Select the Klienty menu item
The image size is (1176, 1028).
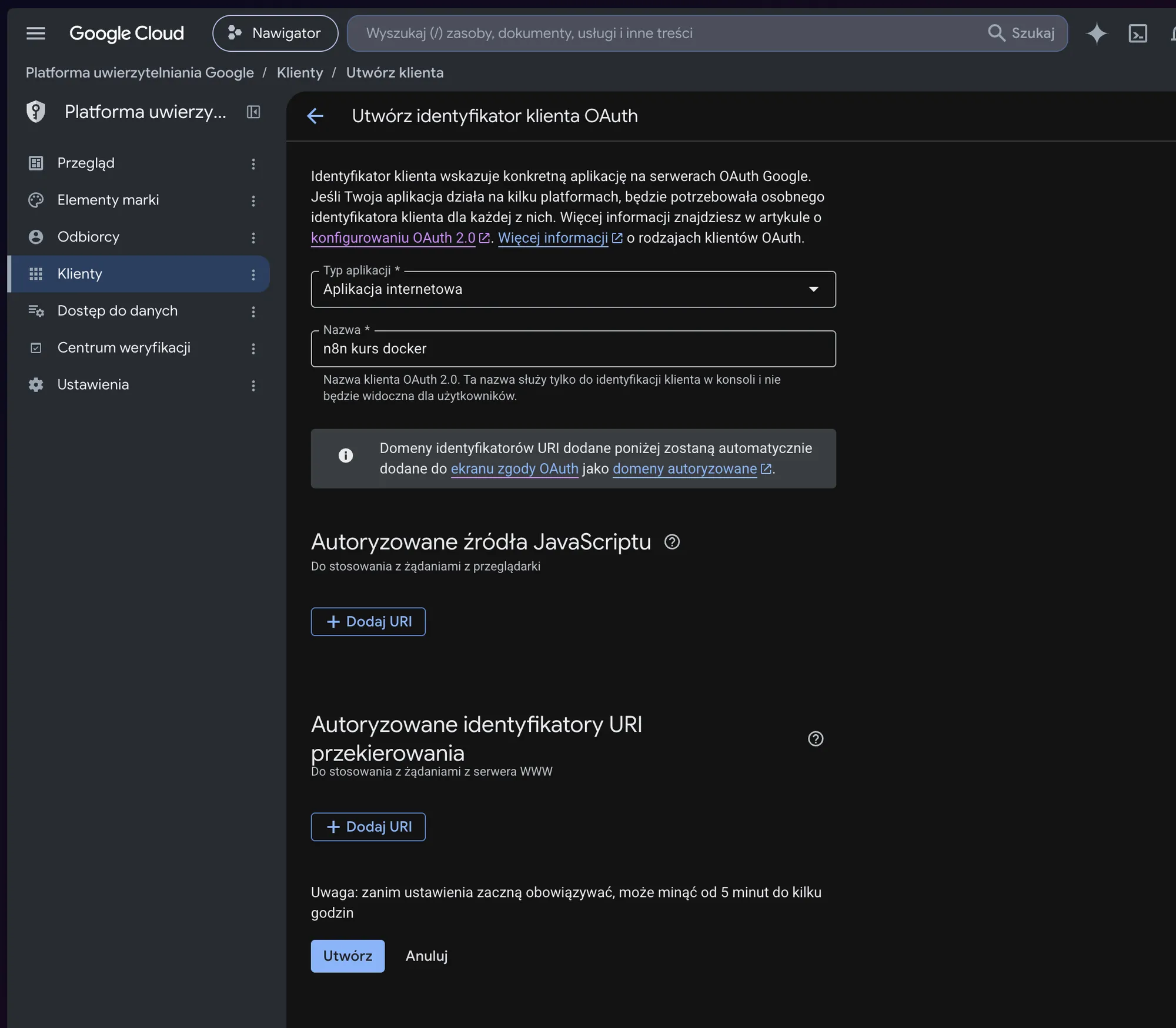[139, 274]
